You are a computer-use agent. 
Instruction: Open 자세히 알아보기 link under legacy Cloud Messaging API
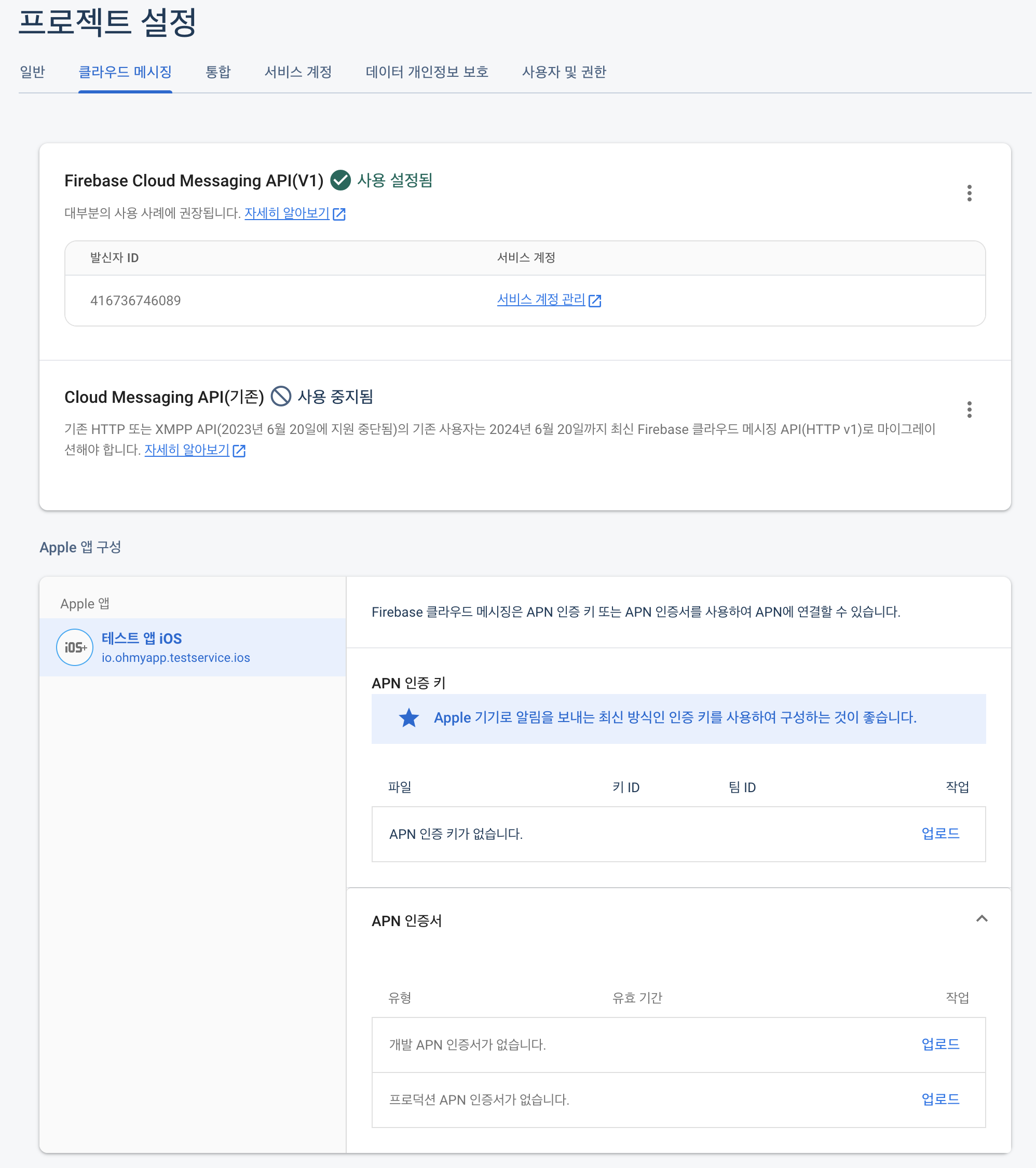[187, 450]
